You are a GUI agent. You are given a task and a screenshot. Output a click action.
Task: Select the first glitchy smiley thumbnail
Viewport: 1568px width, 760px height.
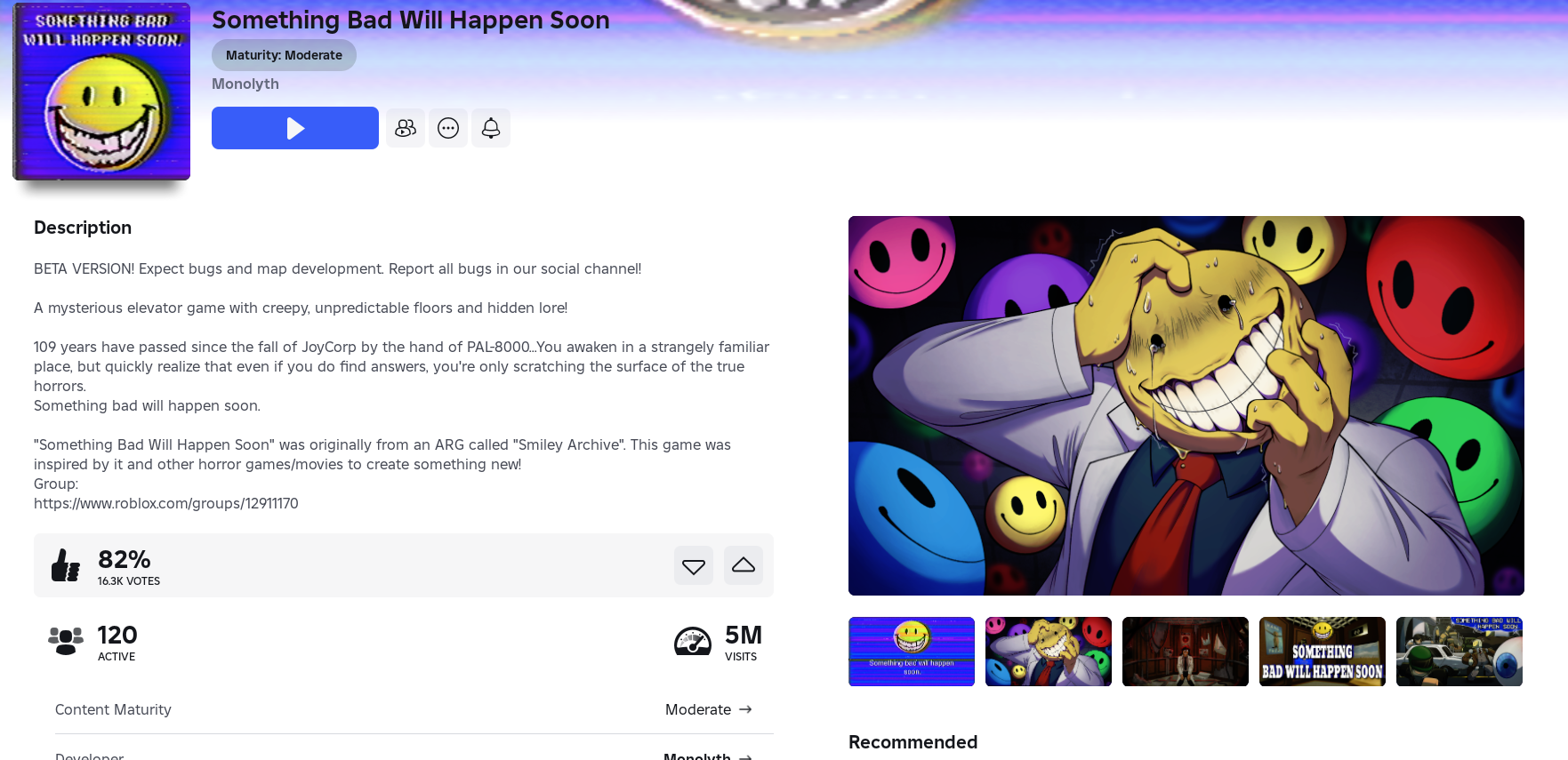pos(912,652)
